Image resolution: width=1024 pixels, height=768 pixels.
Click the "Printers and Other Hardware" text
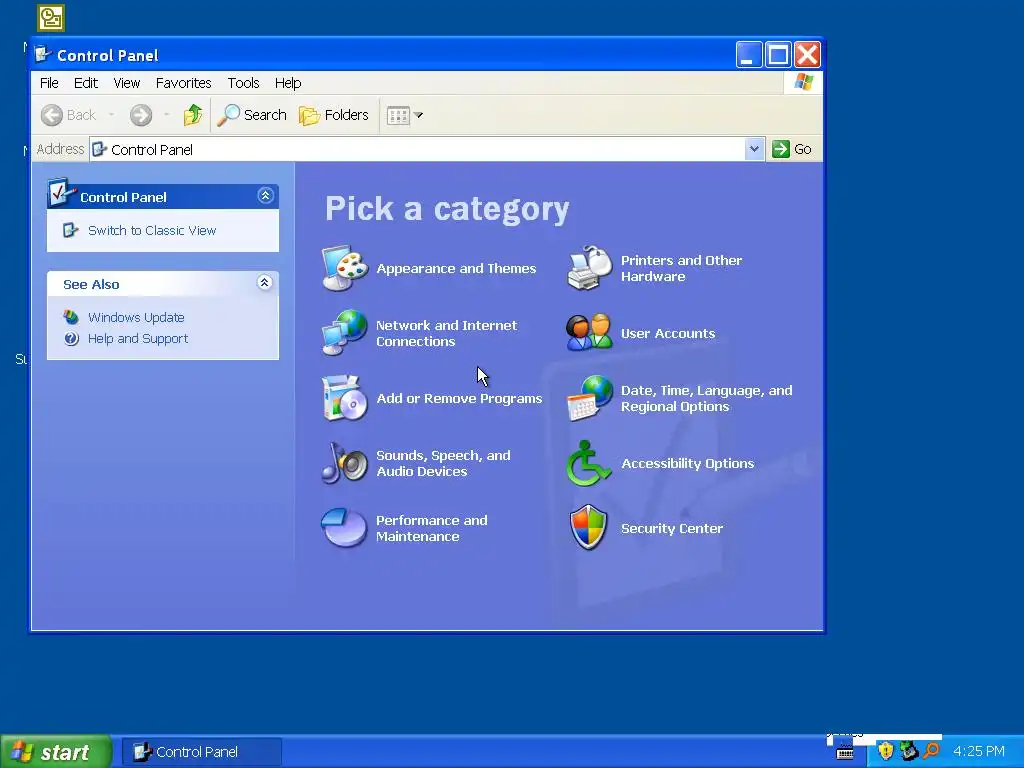(x=681, y=268)
